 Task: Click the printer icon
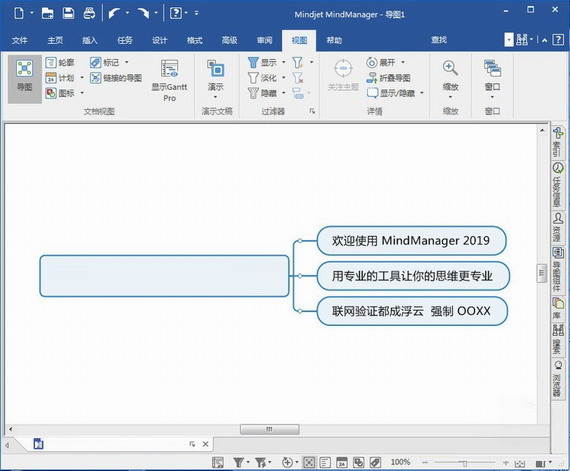[89, 13]
